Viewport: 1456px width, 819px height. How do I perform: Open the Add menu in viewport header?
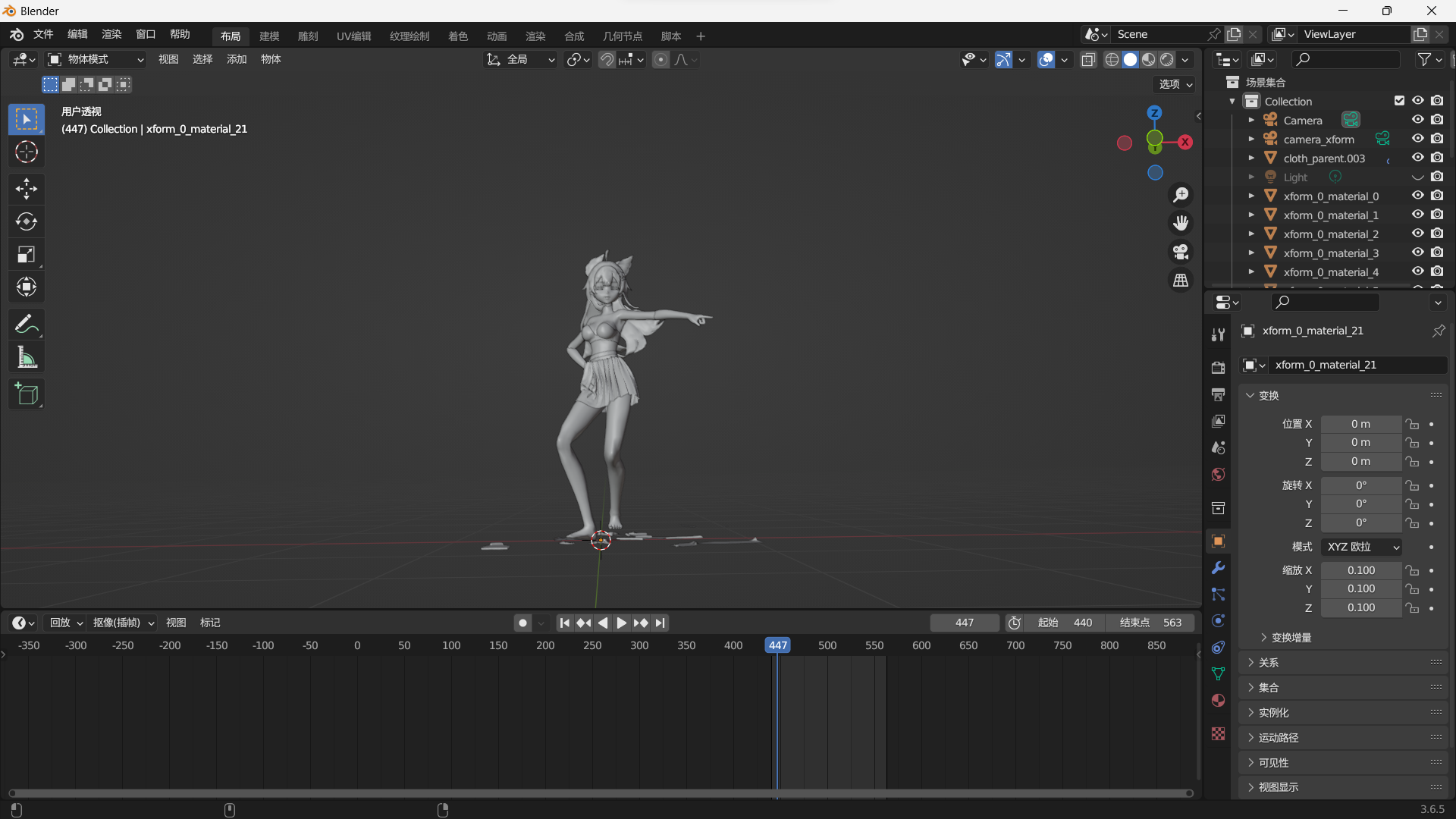click(x=237, y=59)
